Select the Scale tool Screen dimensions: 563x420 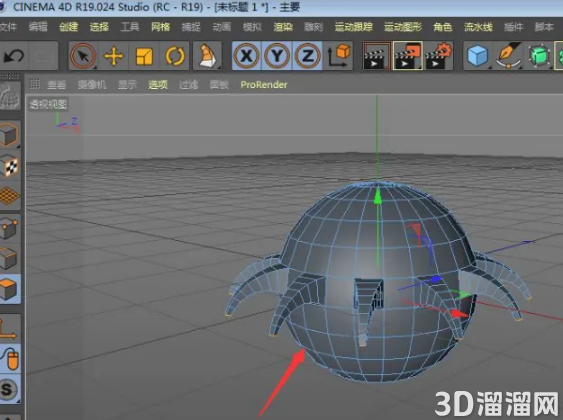(144, 56)
